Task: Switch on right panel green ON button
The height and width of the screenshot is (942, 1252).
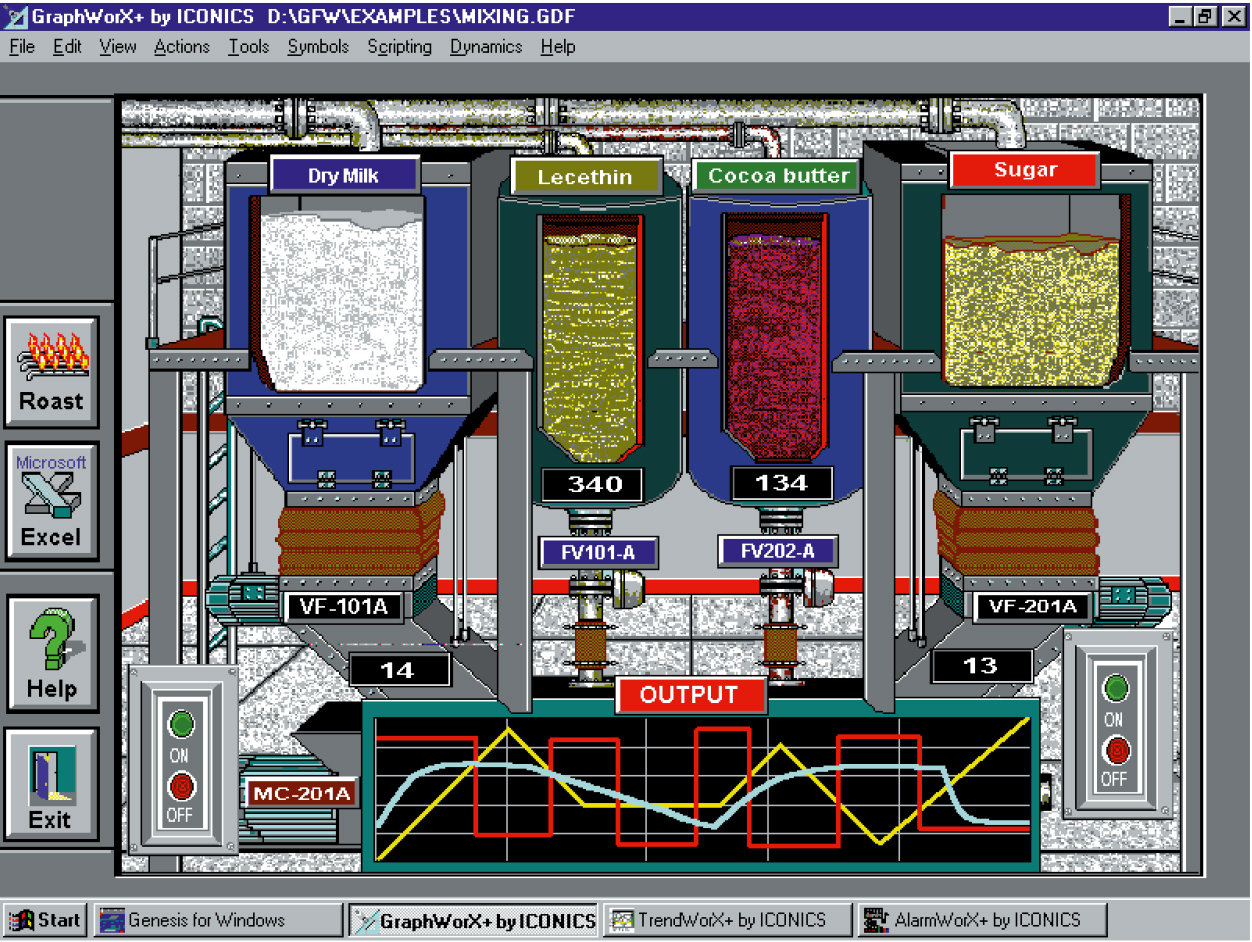Action: [x=1114, y=688]
